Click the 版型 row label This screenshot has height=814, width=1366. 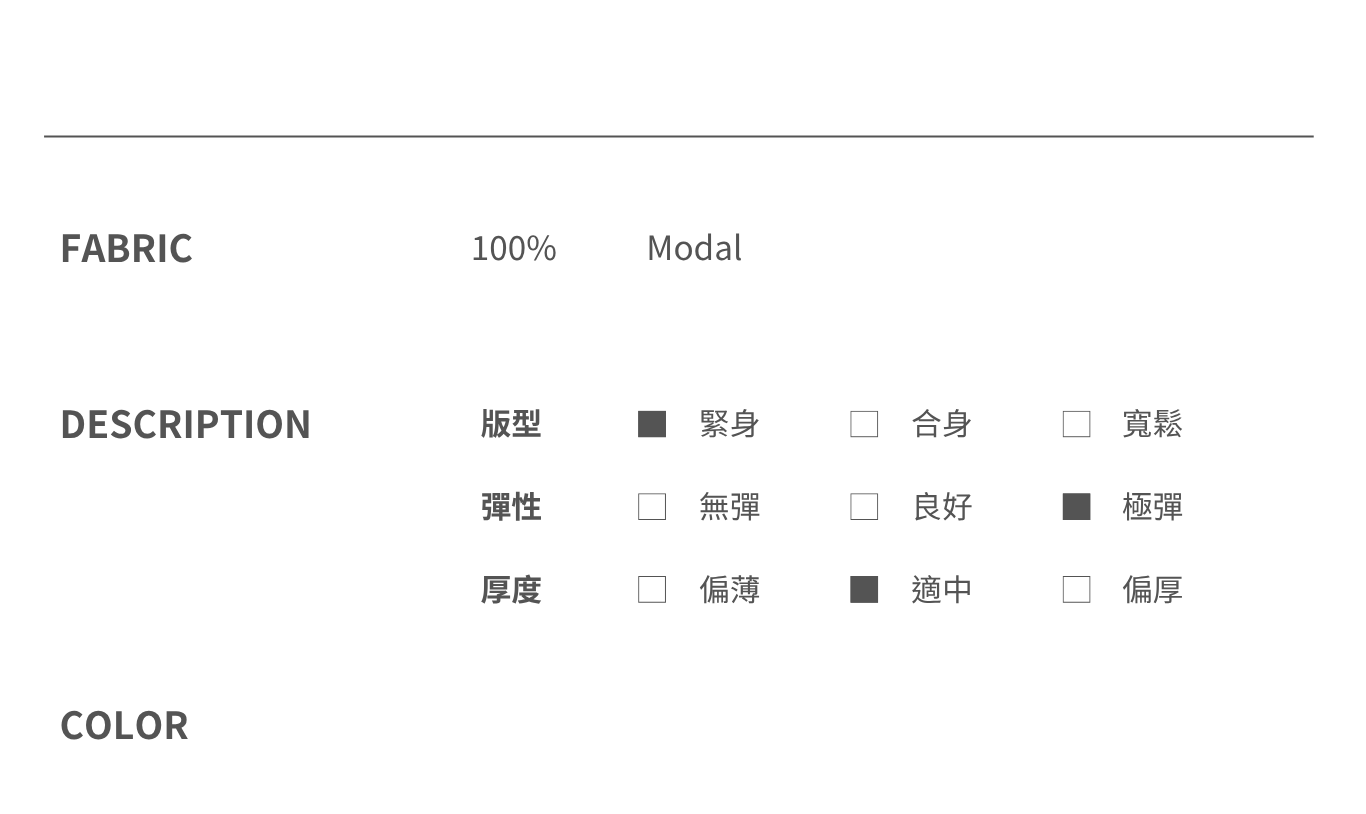point(510,424)
